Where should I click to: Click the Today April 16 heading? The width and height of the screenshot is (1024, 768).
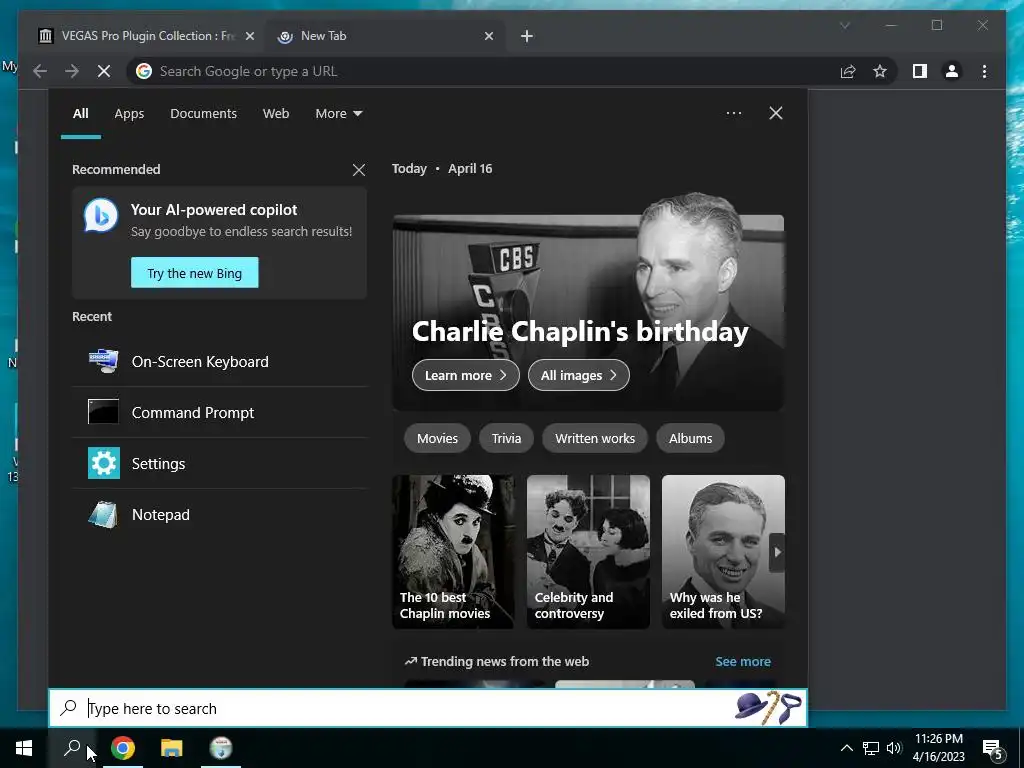(x=442, y=168)
